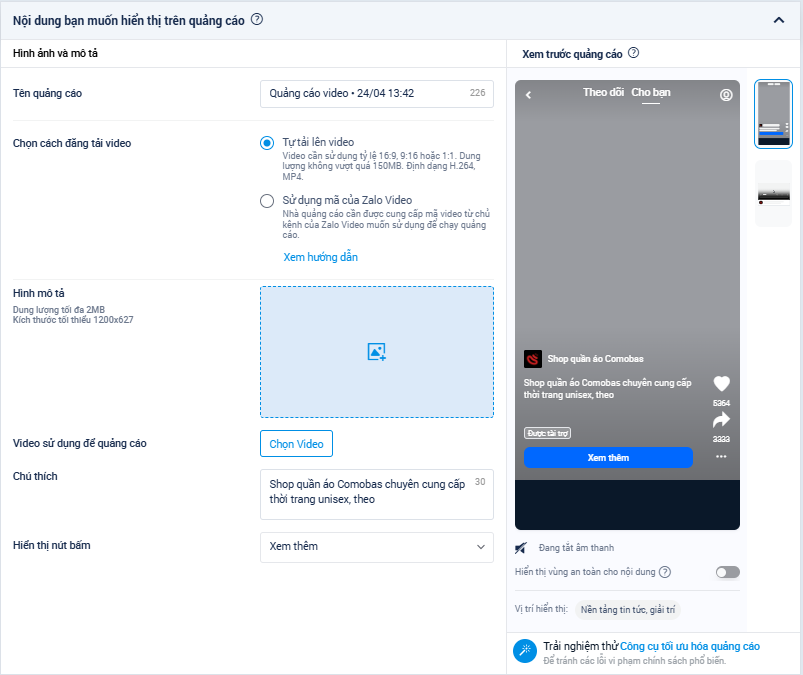Click the muted speaker icon
Viewport: 803px width, 675px height.
[521, 548]
